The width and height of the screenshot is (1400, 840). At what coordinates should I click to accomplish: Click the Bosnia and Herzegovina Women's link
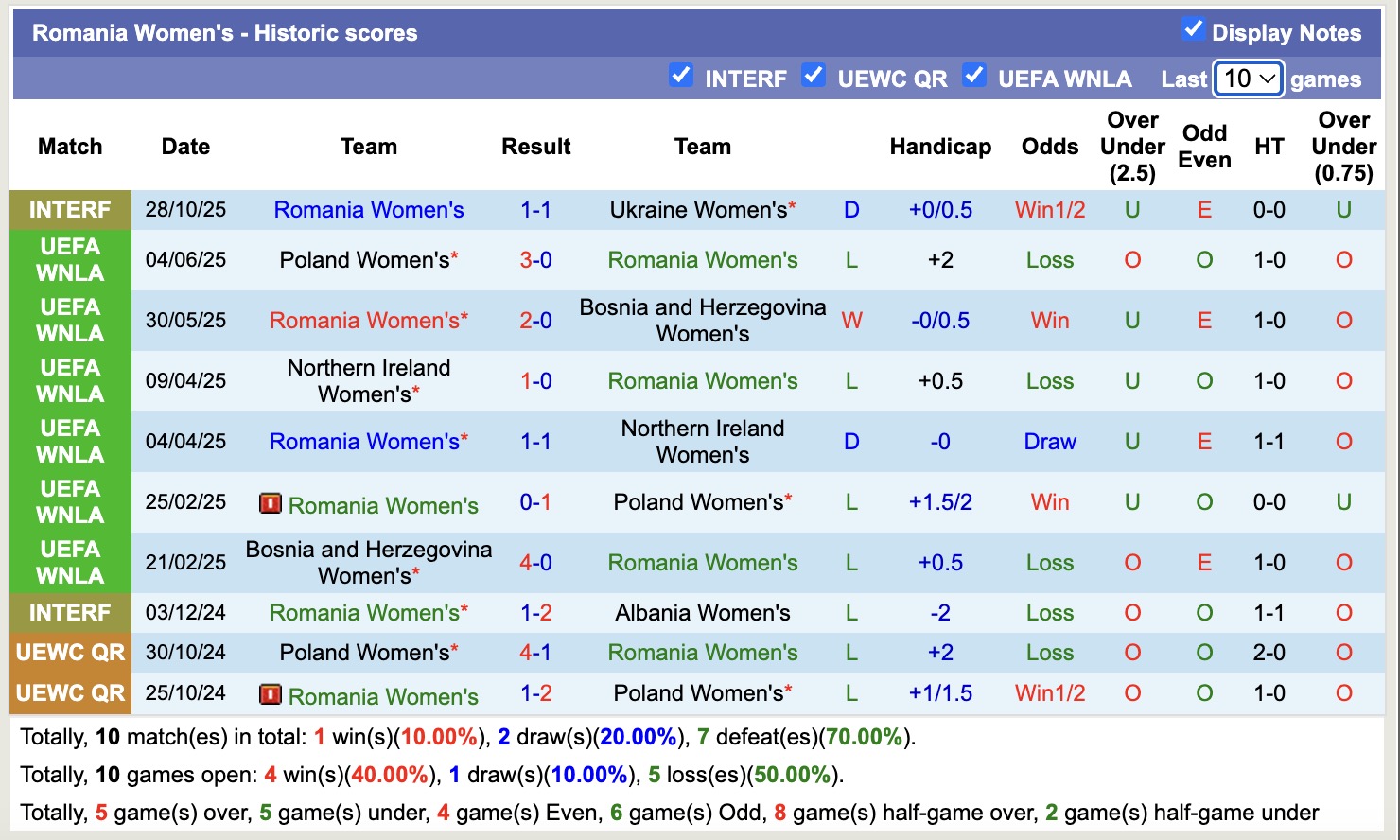pos(702,320)
